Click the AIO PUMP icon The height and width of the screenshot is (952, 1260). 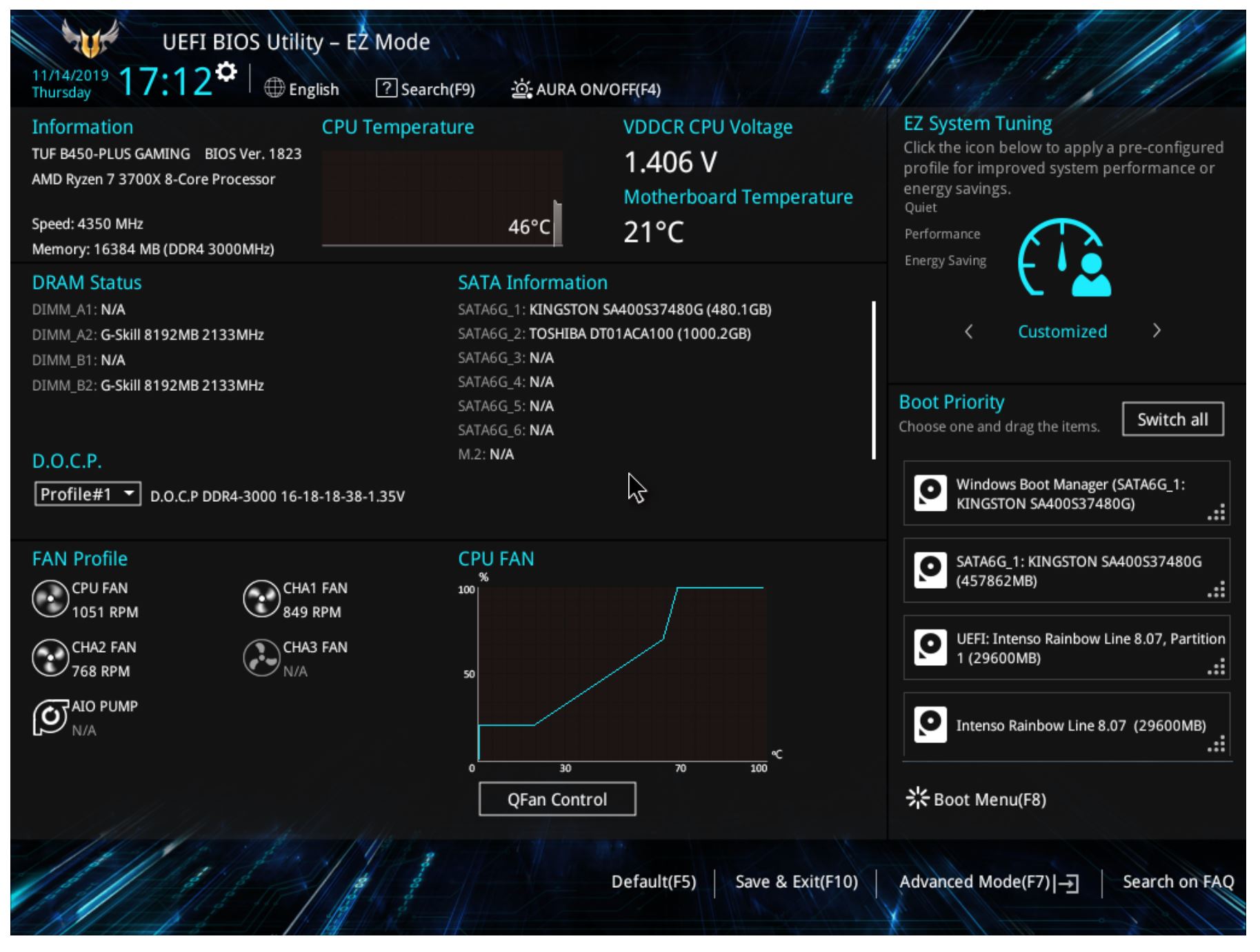[50, 717]
